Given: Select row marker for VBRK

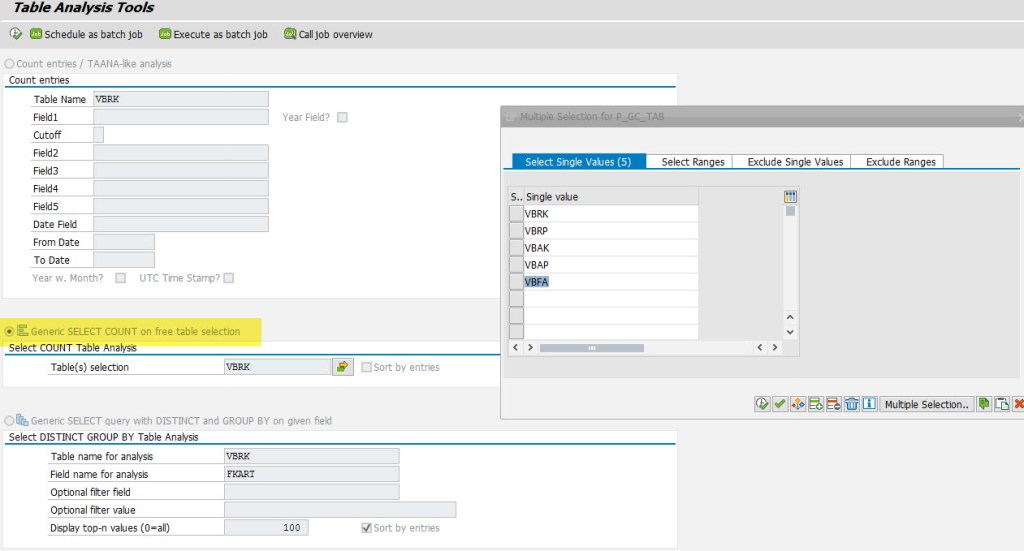Looking at the screenshot, I should point(516,214).
